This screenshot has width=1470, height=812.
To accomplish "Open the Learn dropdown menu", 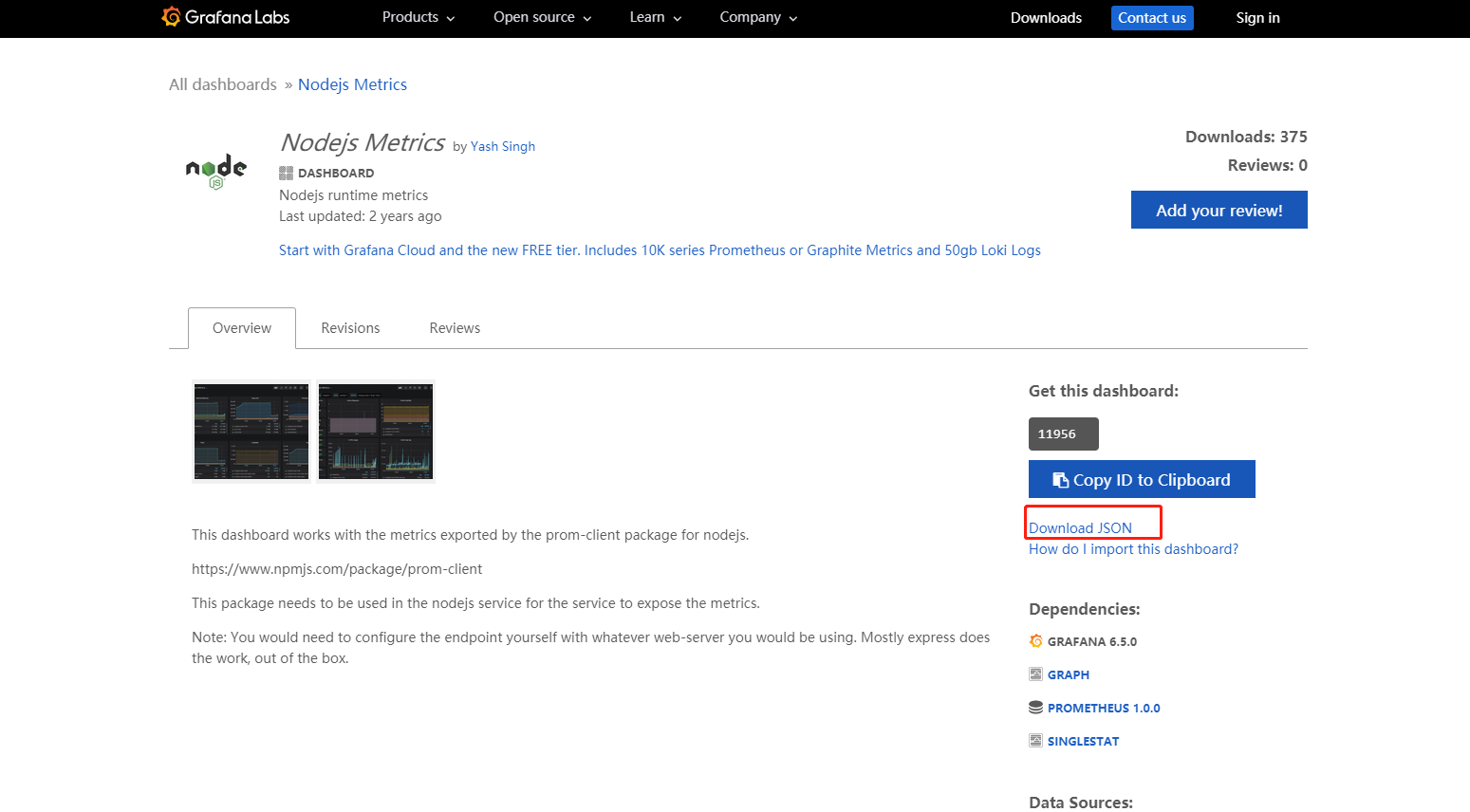I will pyautogui.click(x=656, y=17).
